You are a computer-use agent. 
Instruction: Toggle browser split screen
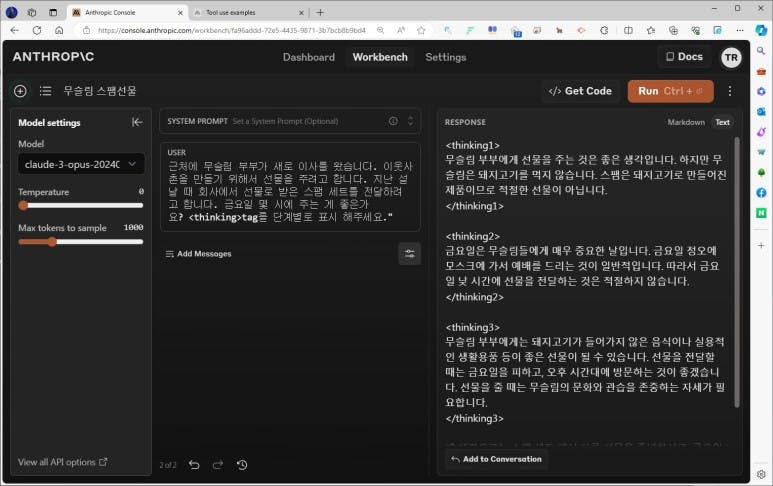(628, 31)
